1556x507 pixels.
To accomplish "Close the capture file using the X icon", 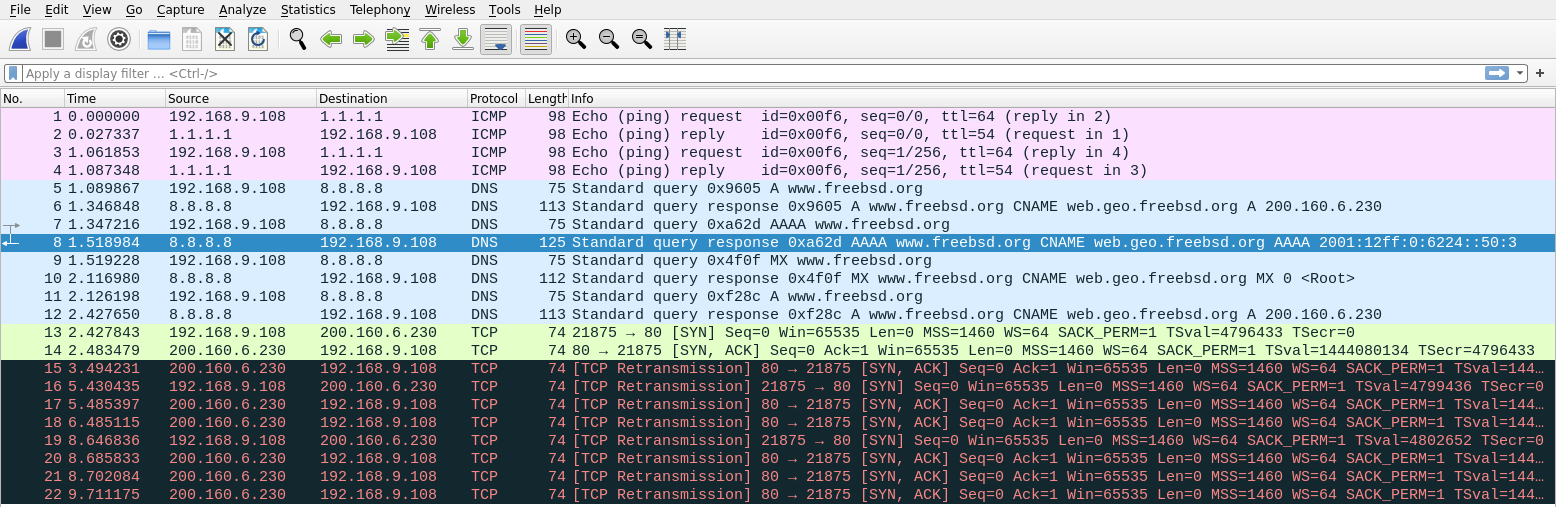I will pos(225,39).
